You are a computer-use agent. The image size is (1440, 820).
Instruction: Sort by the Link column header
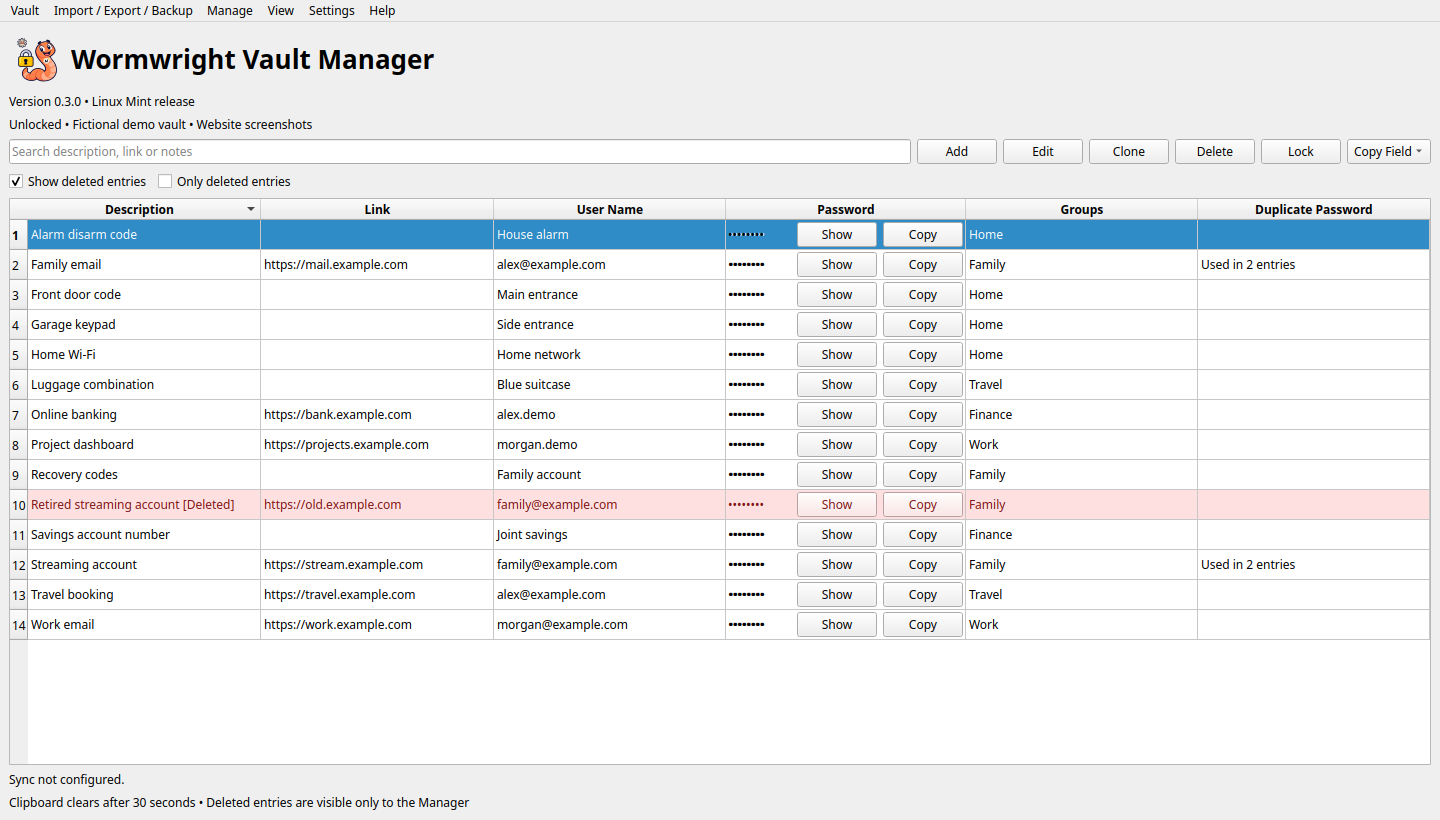377,210
